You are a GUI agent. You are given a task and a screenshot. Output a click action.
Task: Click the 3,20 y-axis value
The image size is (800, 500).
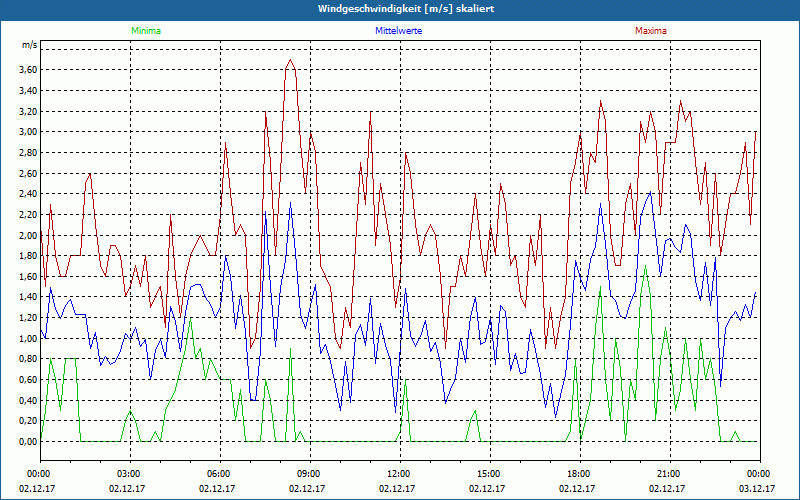point(28,111)
